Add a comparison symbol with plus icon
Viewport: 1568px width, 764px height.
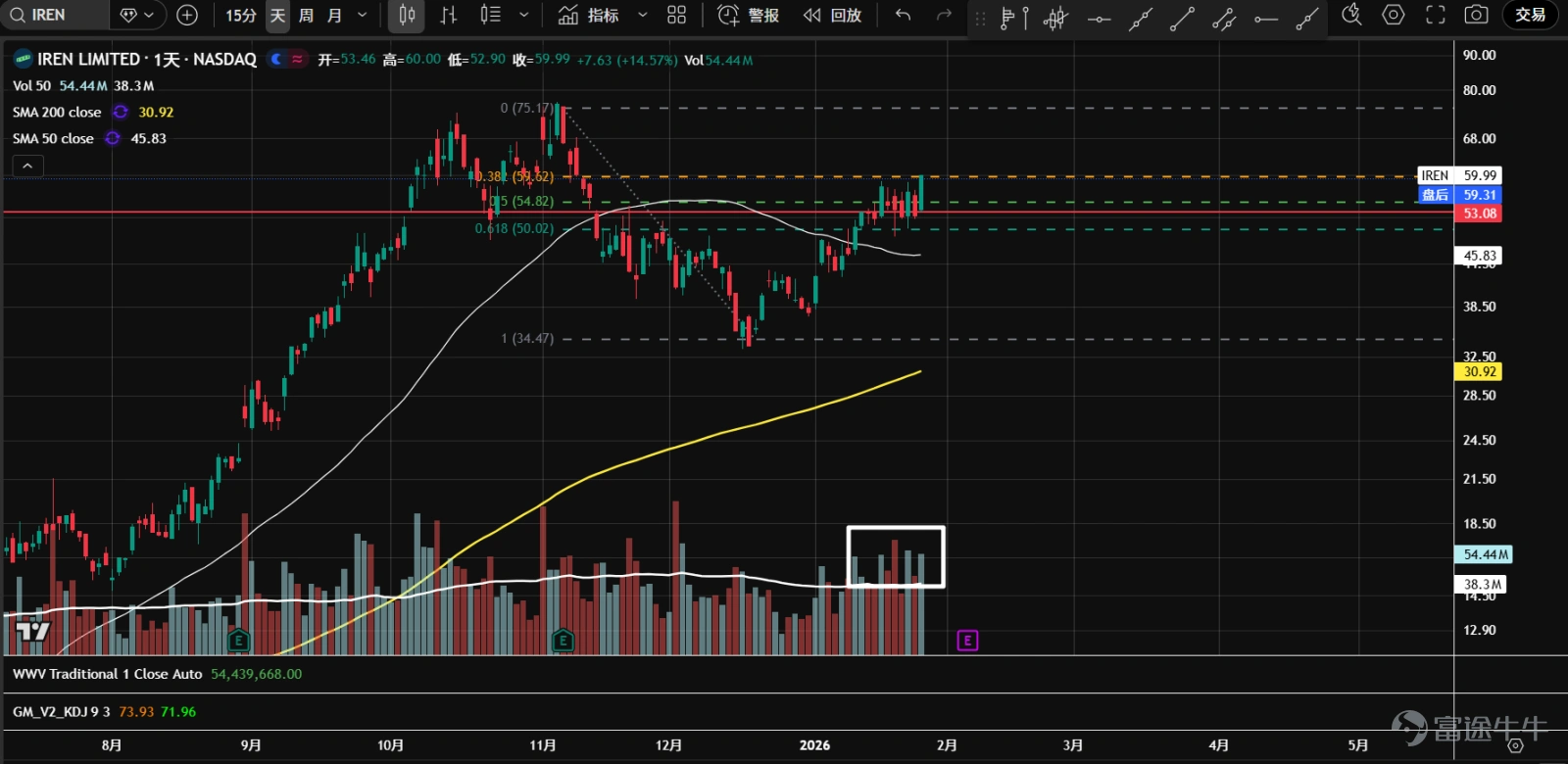[187, 15]
